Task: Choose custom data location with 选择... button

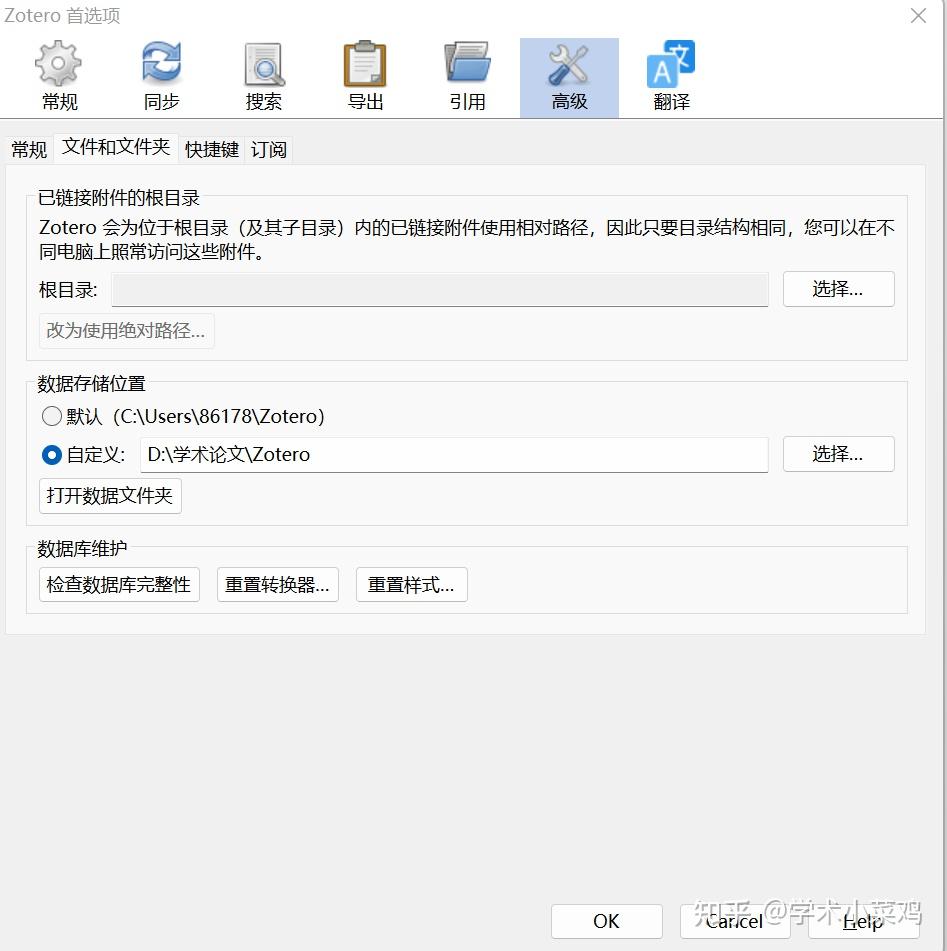Action: (838, 454)
